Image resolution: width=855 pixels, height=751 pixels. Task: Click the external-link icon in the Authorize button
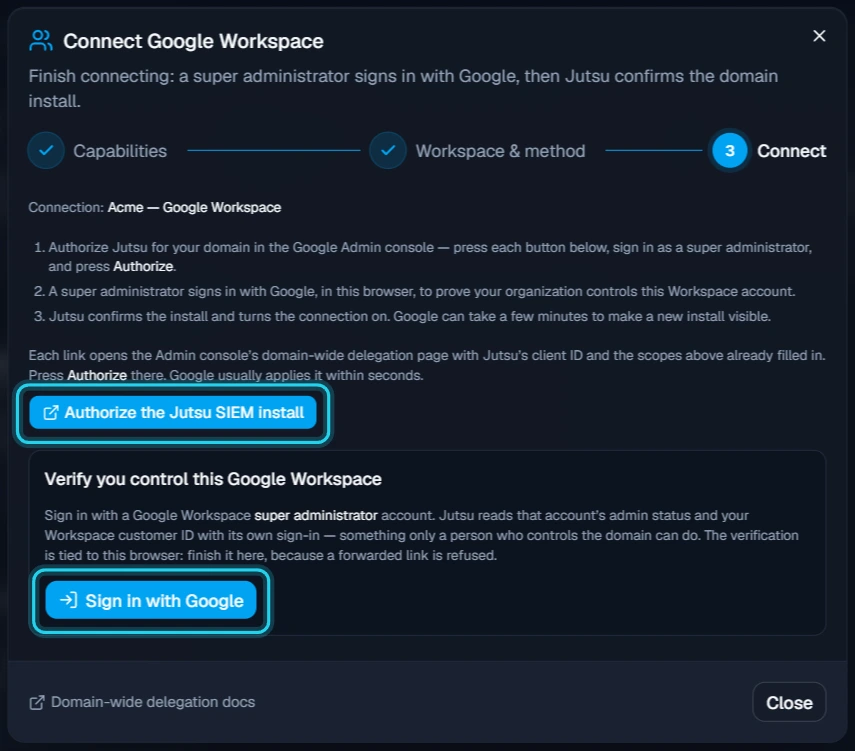click(51, 413)
